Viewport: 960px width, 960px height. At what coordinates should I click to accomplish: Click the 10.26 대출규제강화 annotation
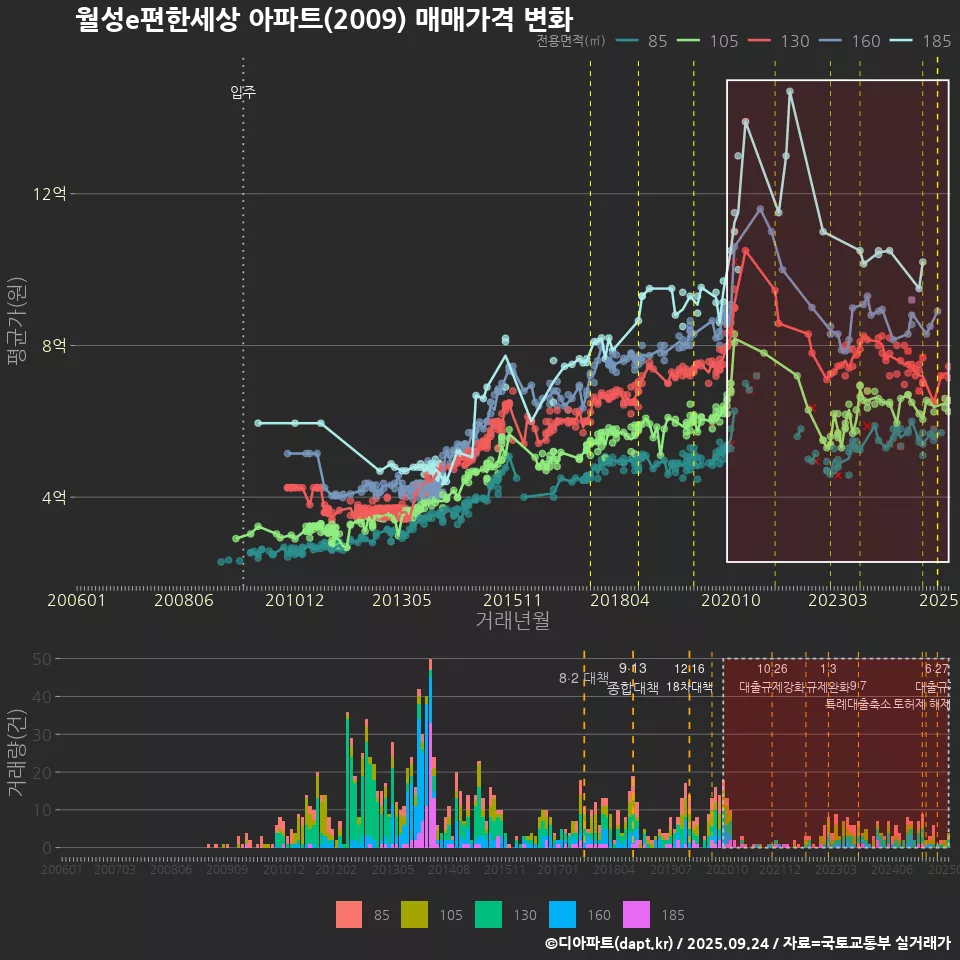[x=772, y=678]
